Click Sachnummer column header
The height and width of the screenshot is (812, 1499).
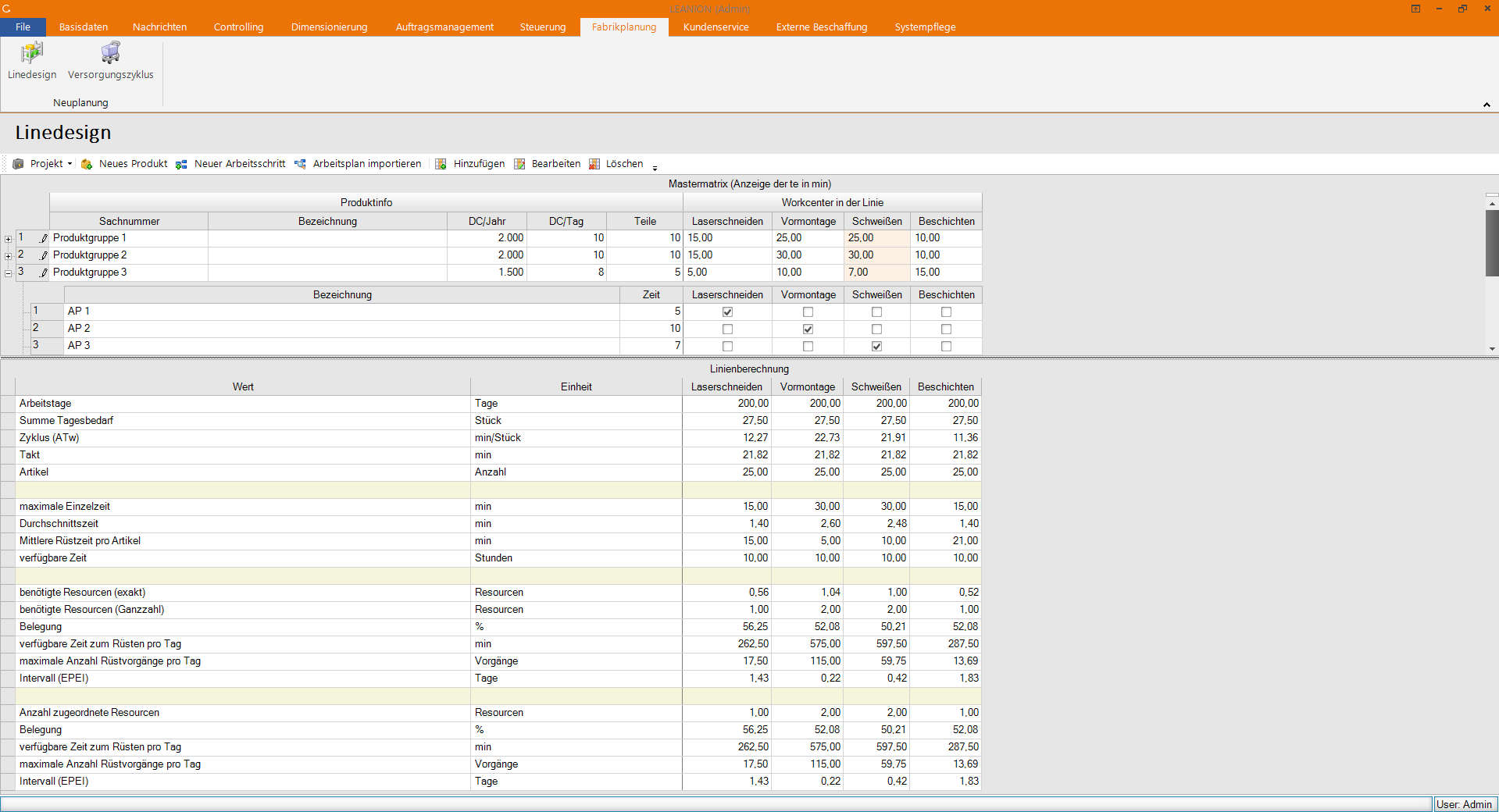point(129,222)
